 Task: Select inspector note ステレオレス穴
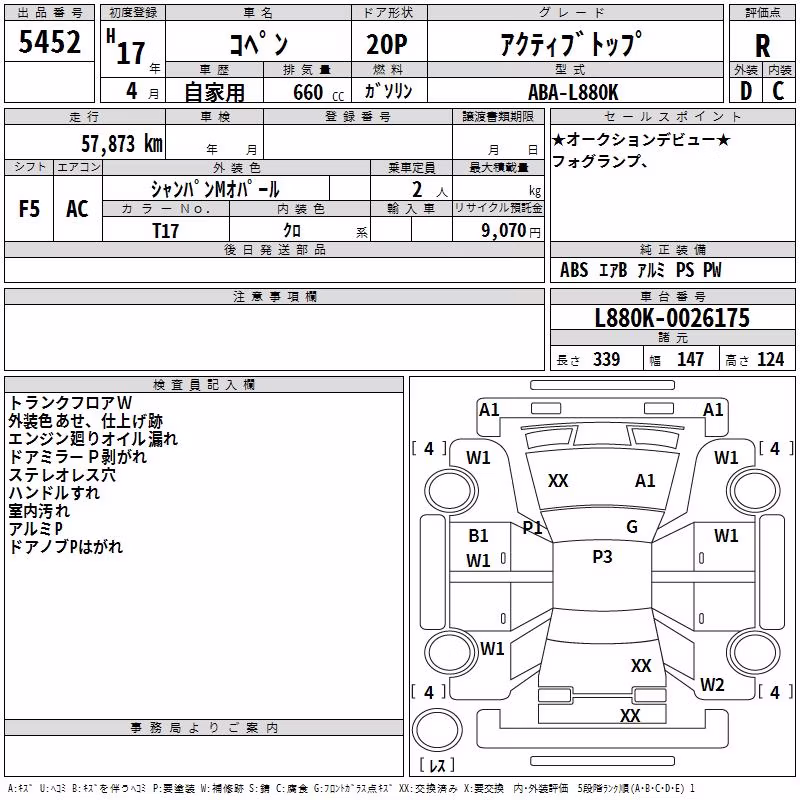62,475
